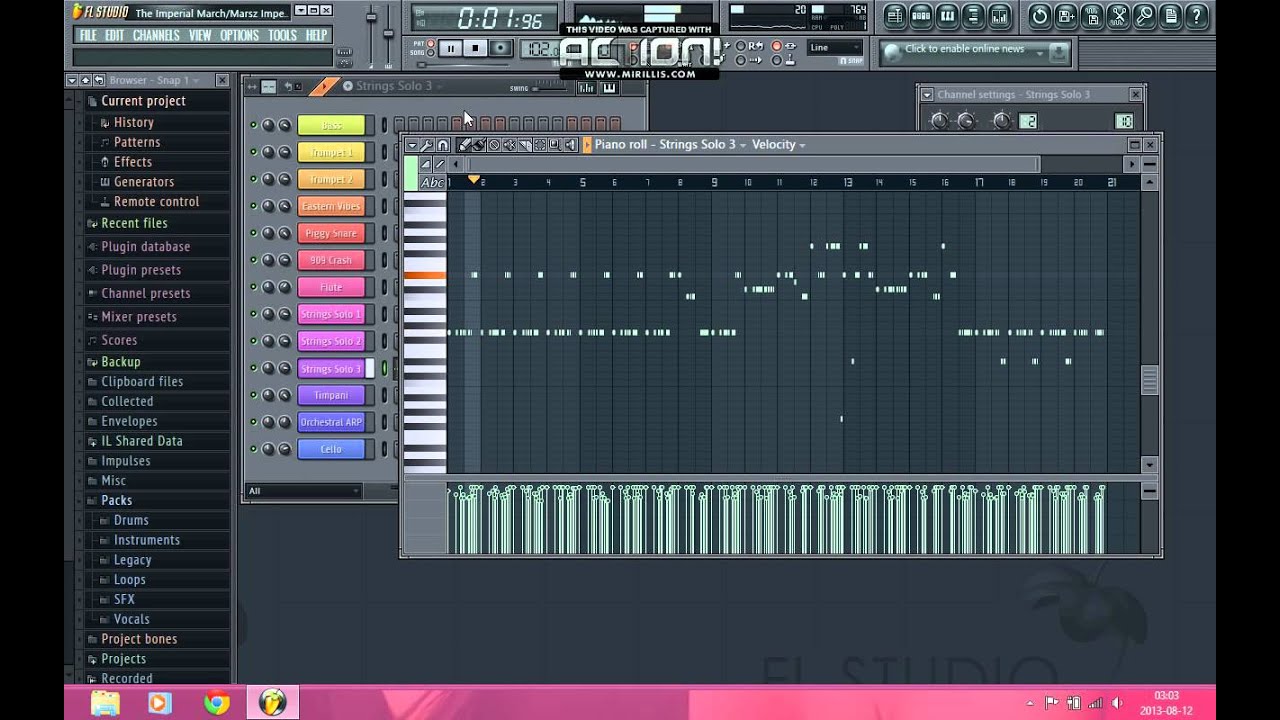
Task: Open the piano roll options menu arrow
Action: coord(411,145)
